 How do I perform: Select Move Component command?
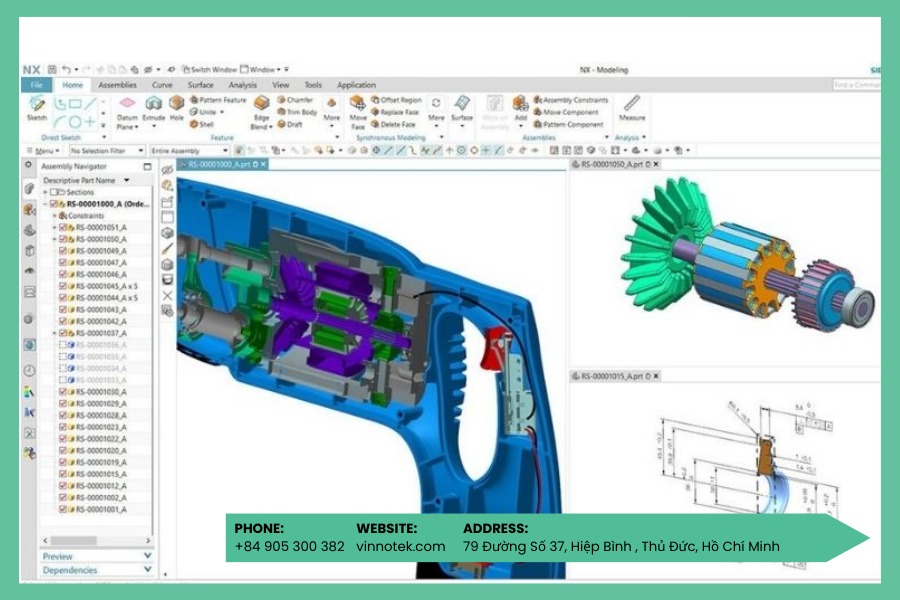[x=566, y=112]
